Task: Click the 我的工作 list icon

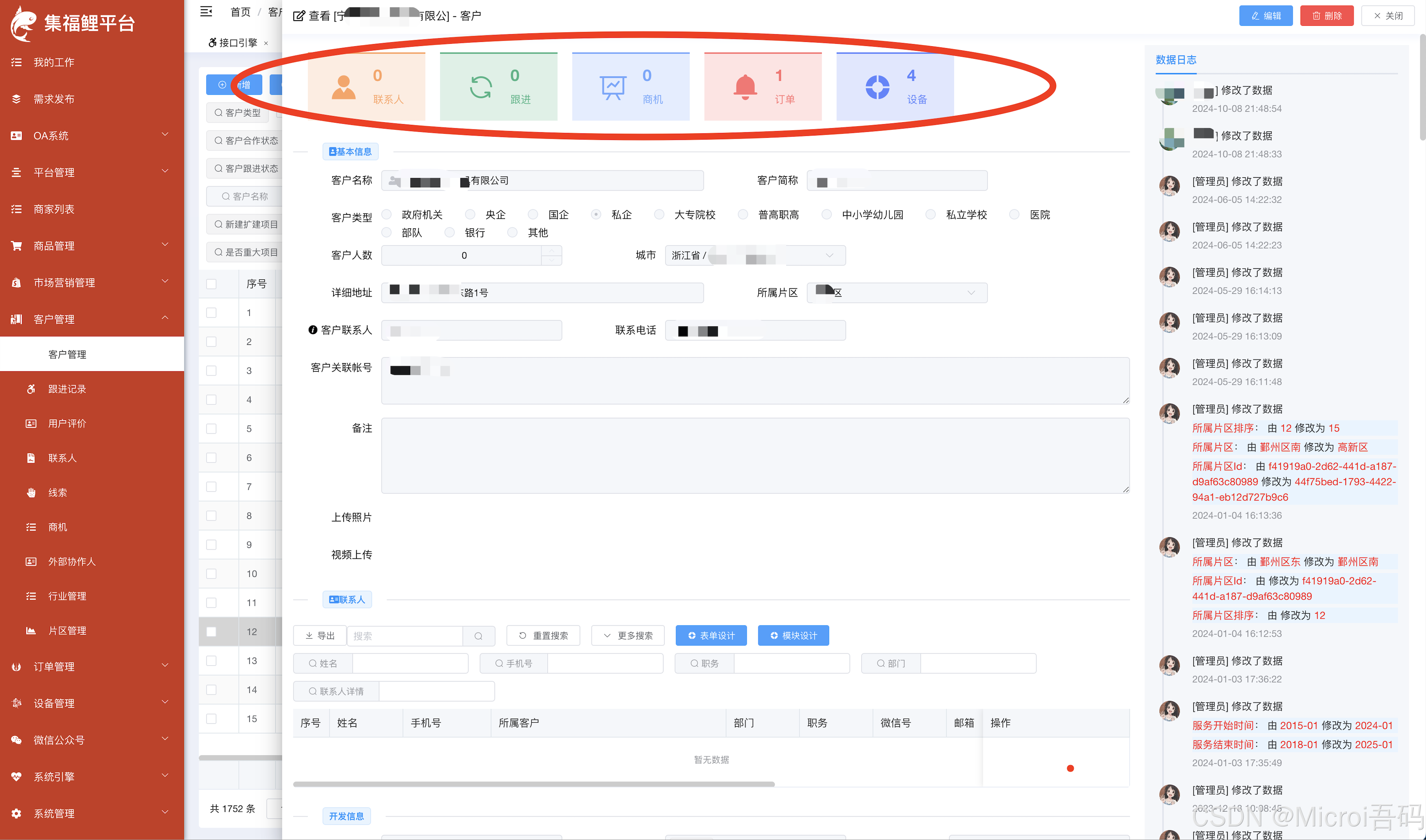Action: click(16, 62)
